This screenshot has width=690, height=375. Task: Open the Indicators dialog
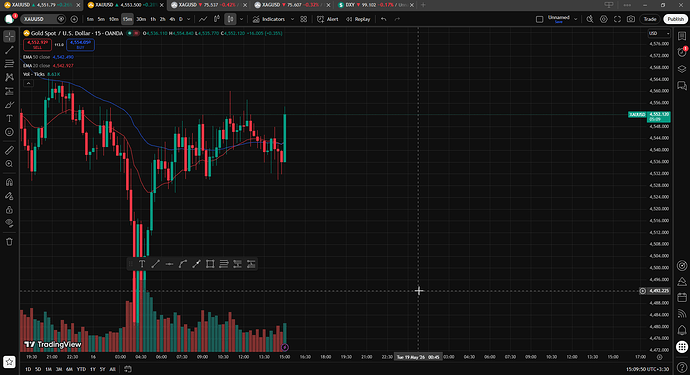click(x=269, y=19)
